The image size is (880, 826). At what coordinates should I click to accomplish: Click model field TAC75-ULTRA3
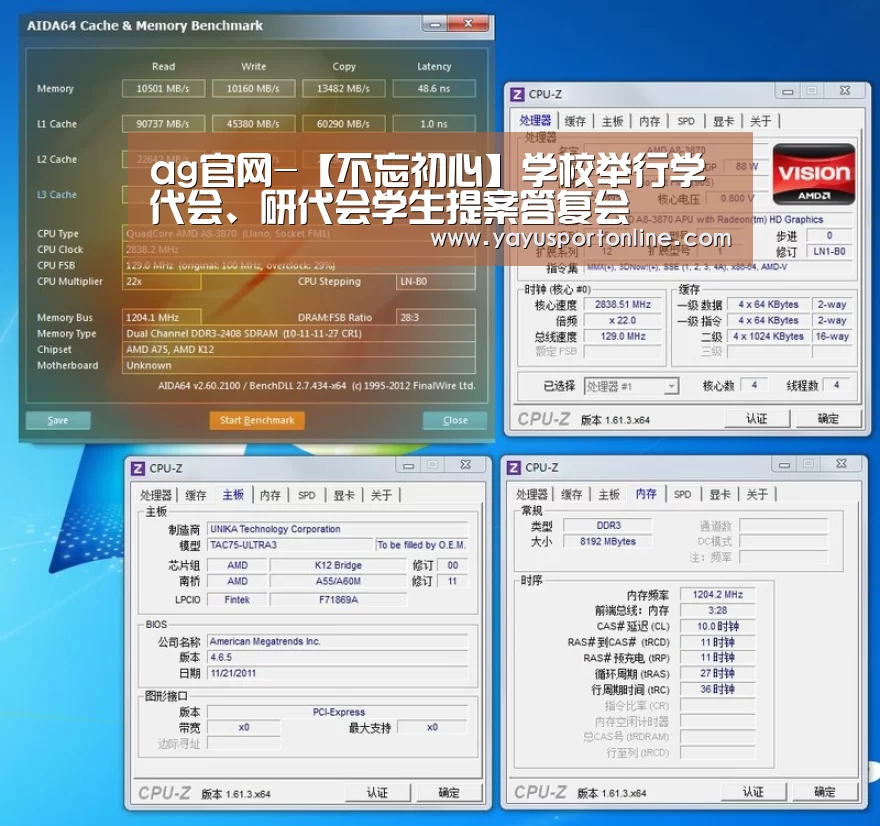(290, 545)
